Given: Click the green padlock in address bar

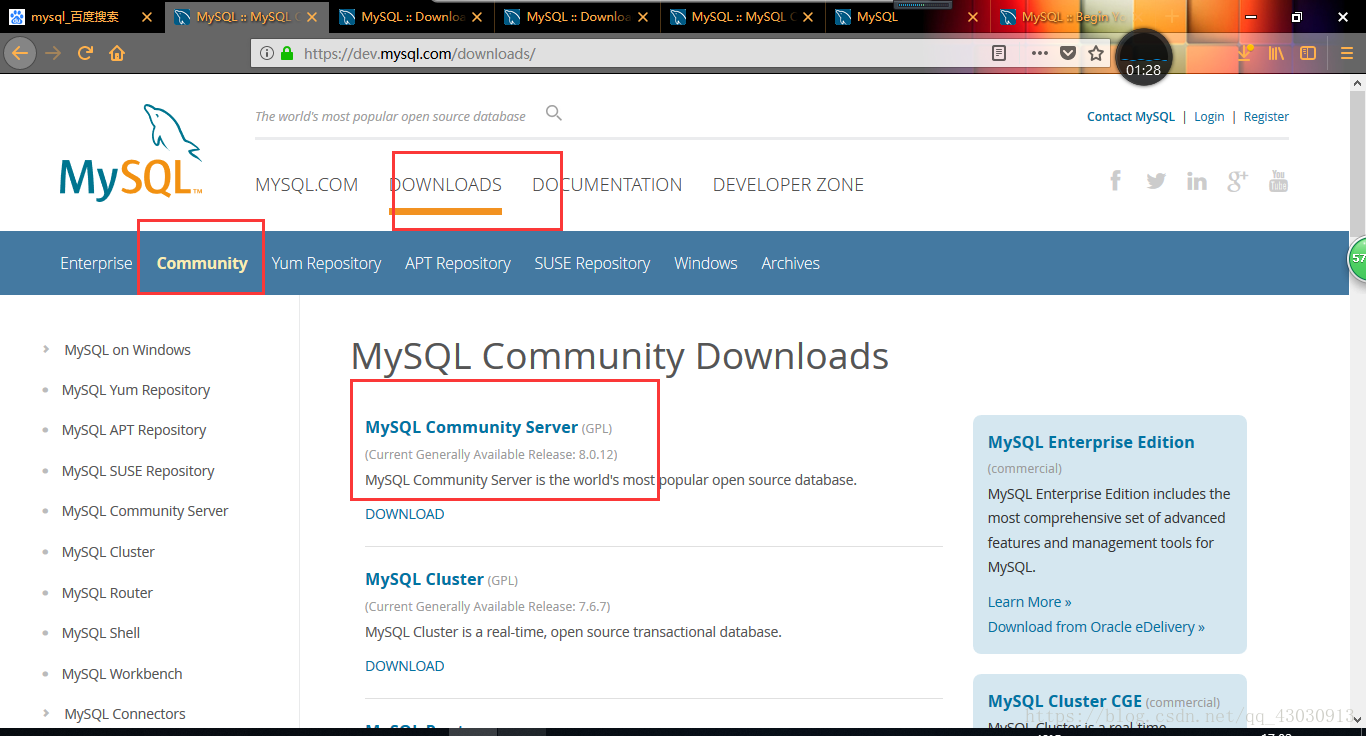Looking at the screenshot, I should pyautogui.click(x=288, y=53).
